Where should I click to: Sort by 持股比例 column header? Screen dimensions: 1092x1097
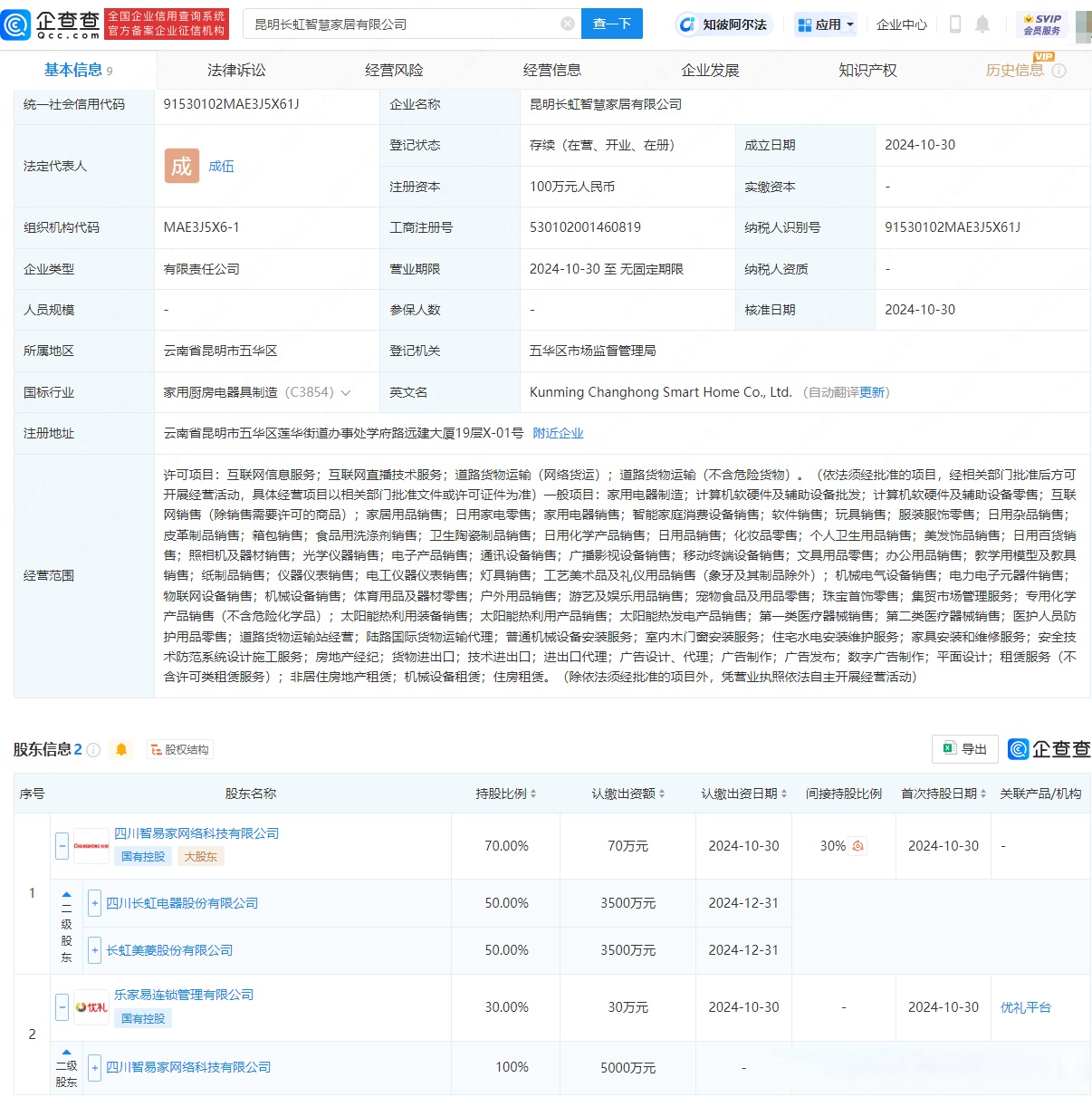(x=506, y=794)
